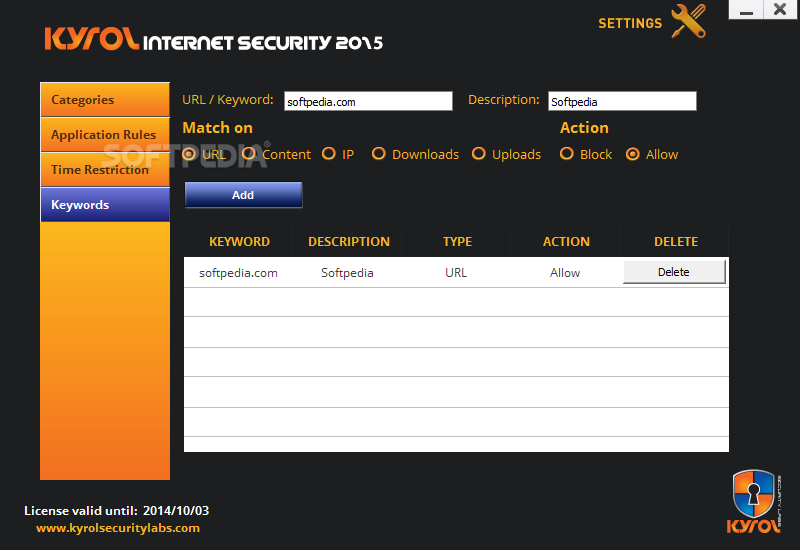Click the Allow action cell in the table
800x550 pixels.
point(565,273)
